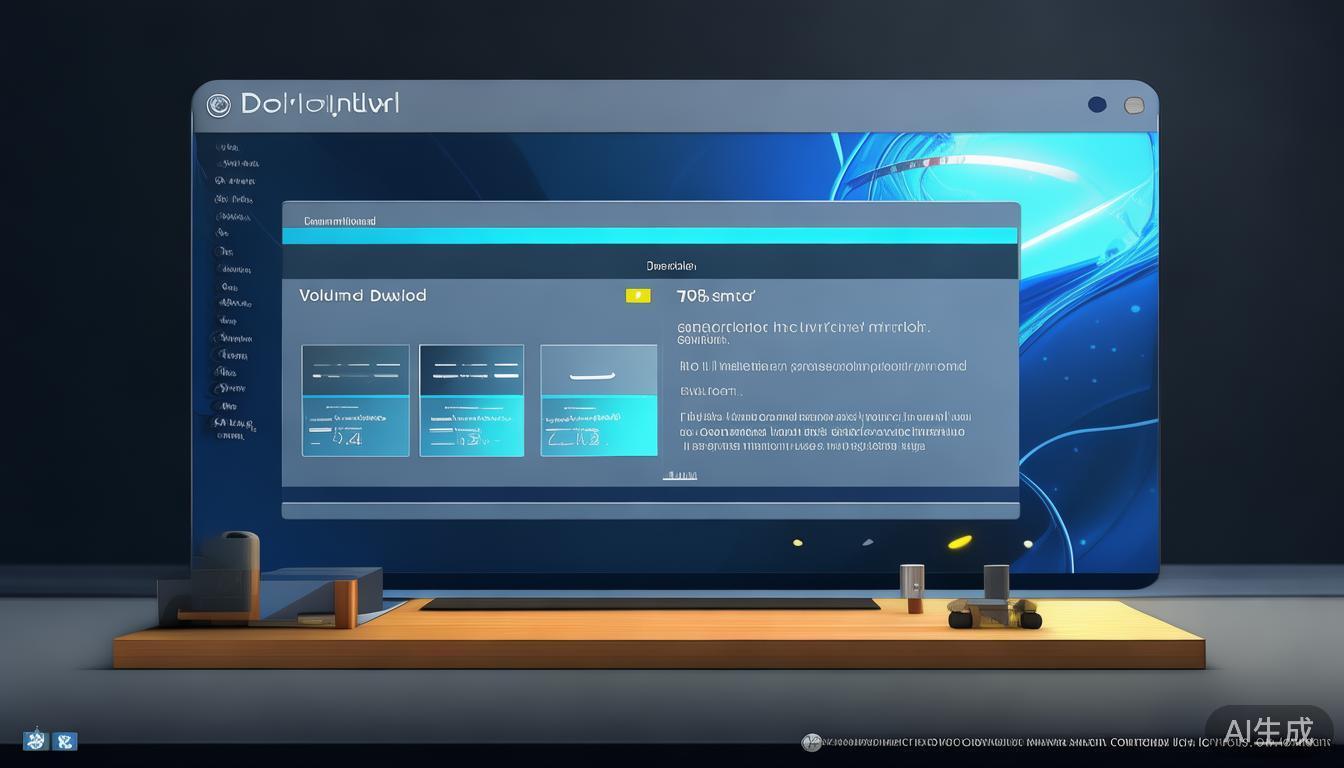
Task: Click the rightmost small dot below the dialog
Action: [1028, 544]
